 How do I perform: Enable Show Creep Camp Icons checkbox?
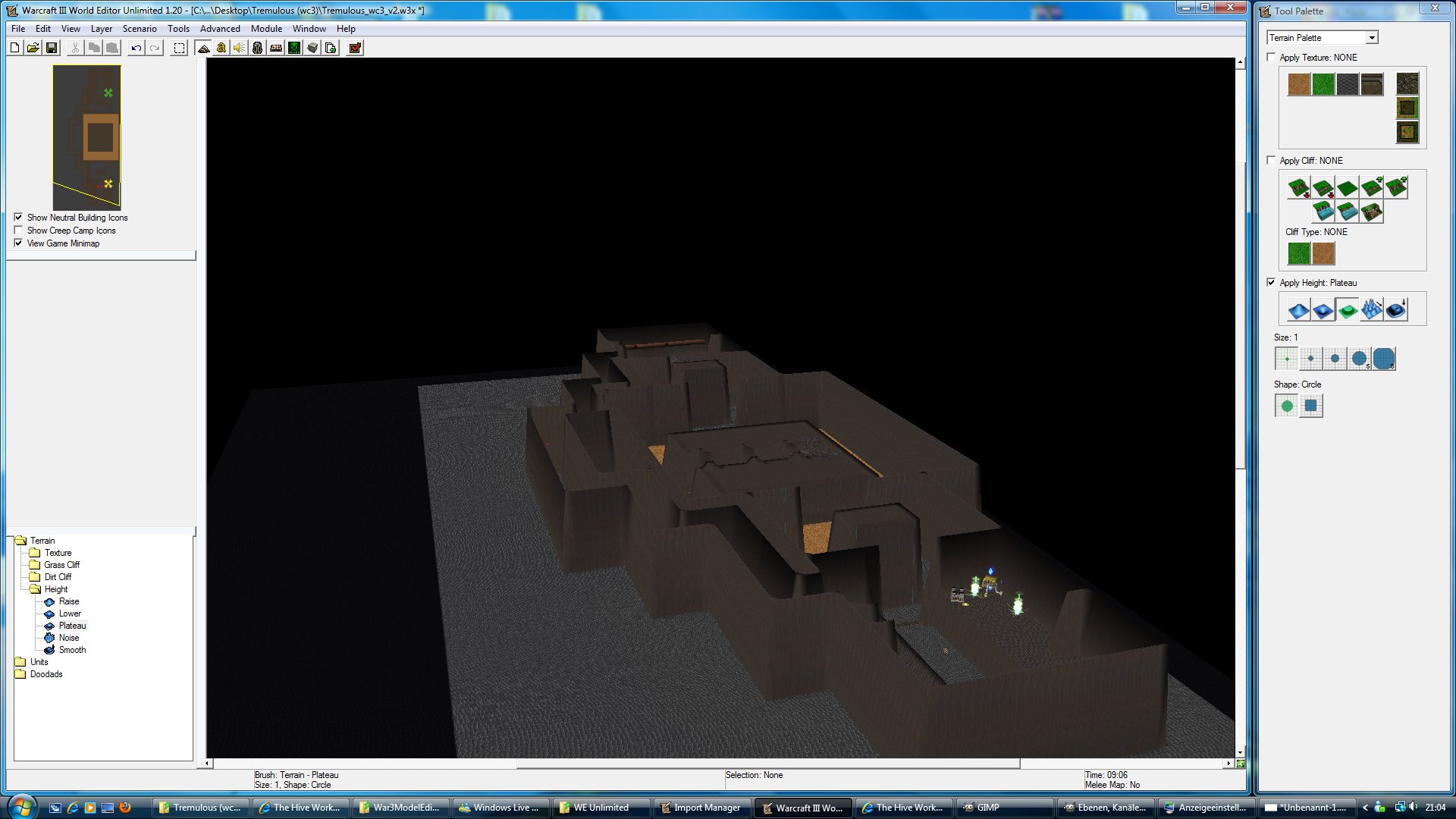18,230
